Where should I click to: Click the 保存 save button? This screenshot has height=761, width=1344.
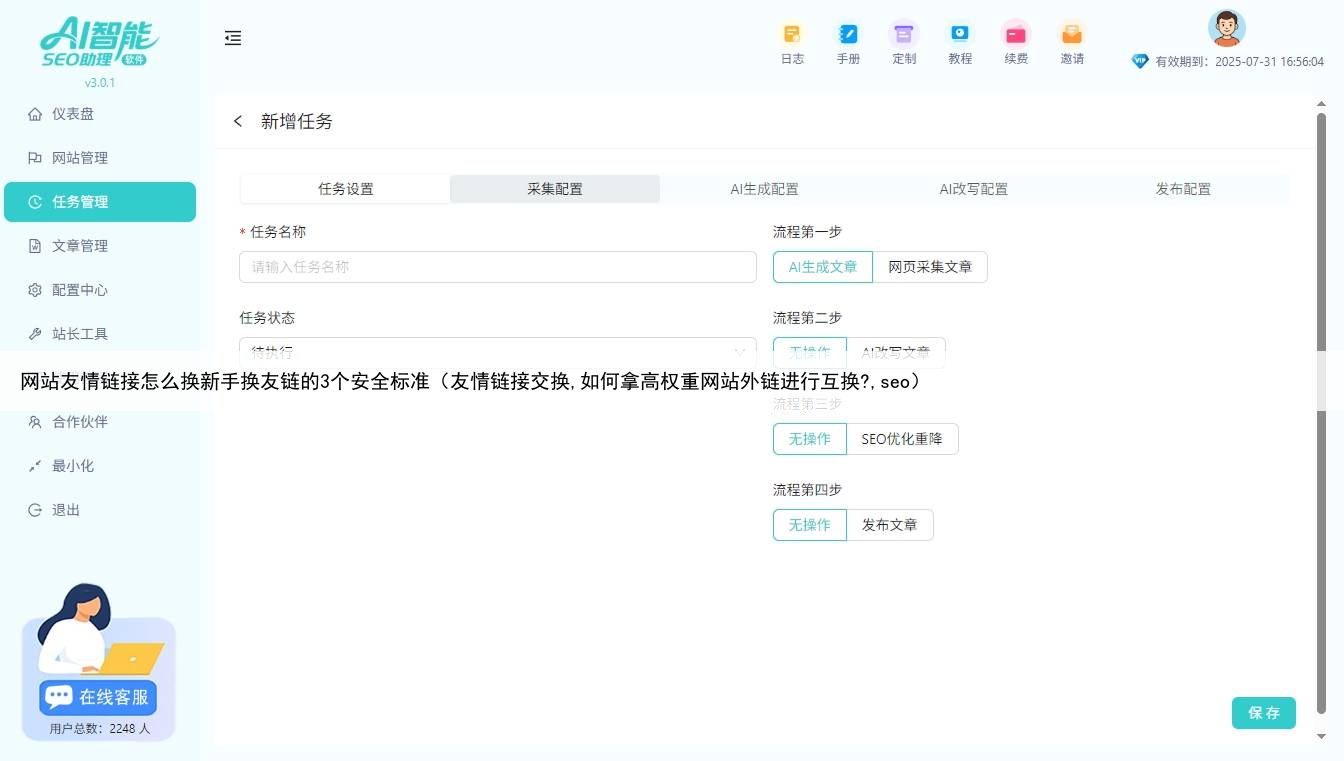tap(1263, 712)
